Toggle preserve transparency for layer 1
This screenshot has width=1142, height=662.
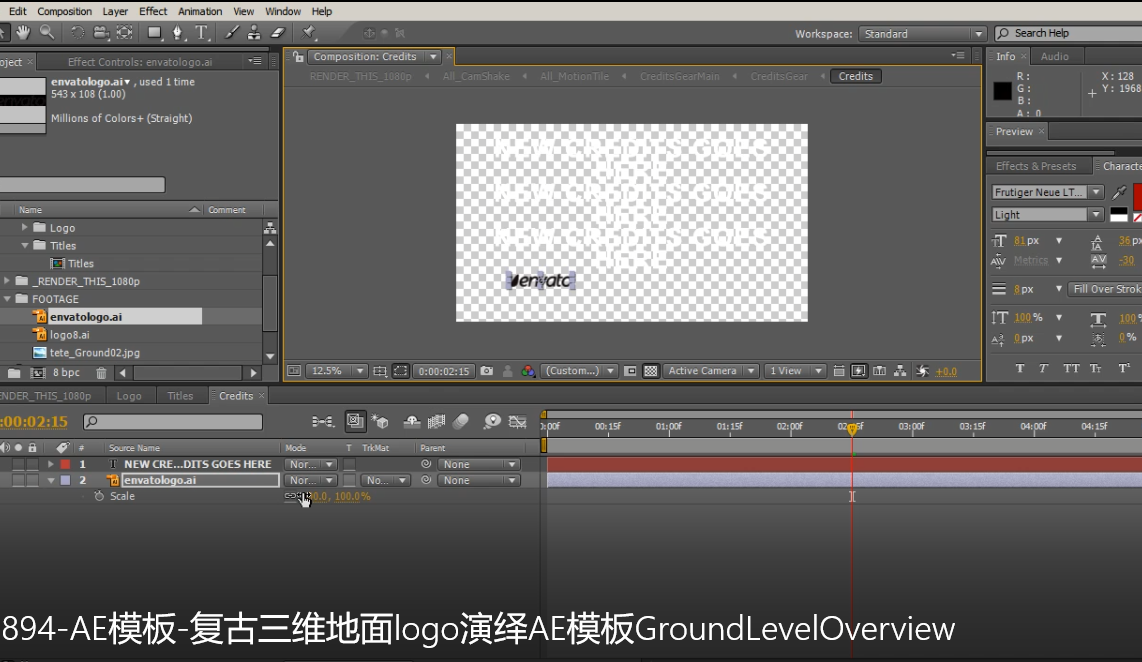click(x=350, y=465)
